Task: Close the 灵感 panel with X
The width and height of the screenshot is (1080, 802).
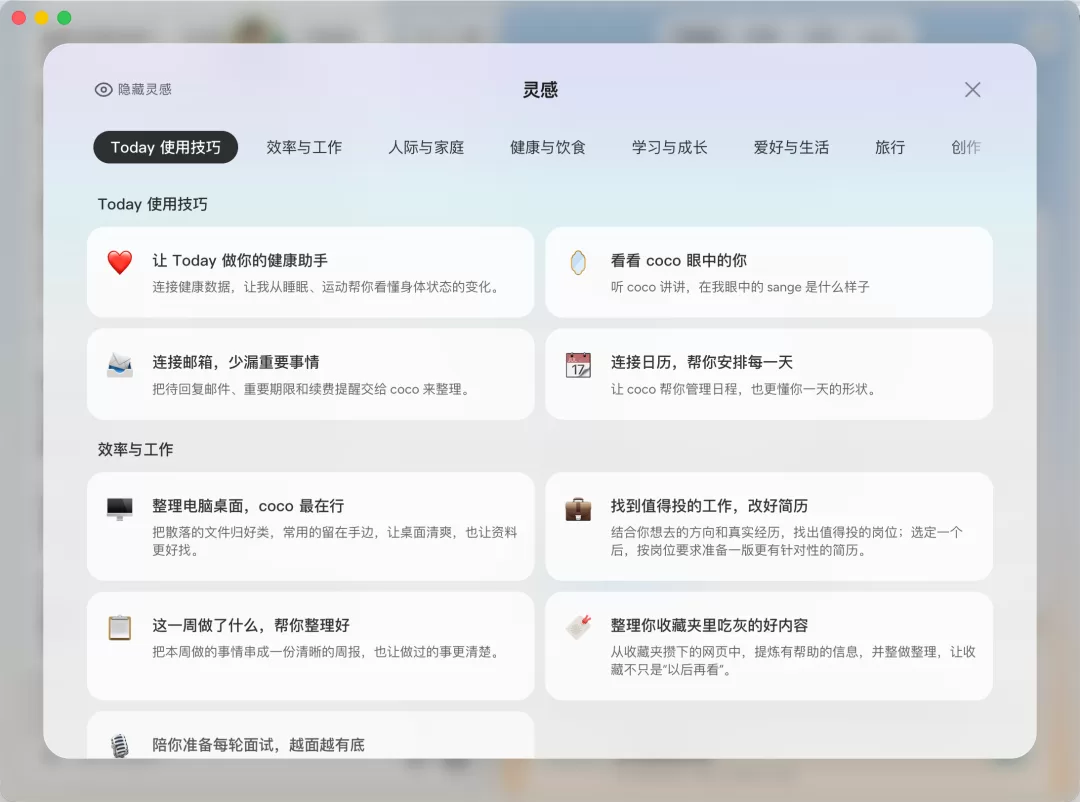Action: (x=973, y=90)
